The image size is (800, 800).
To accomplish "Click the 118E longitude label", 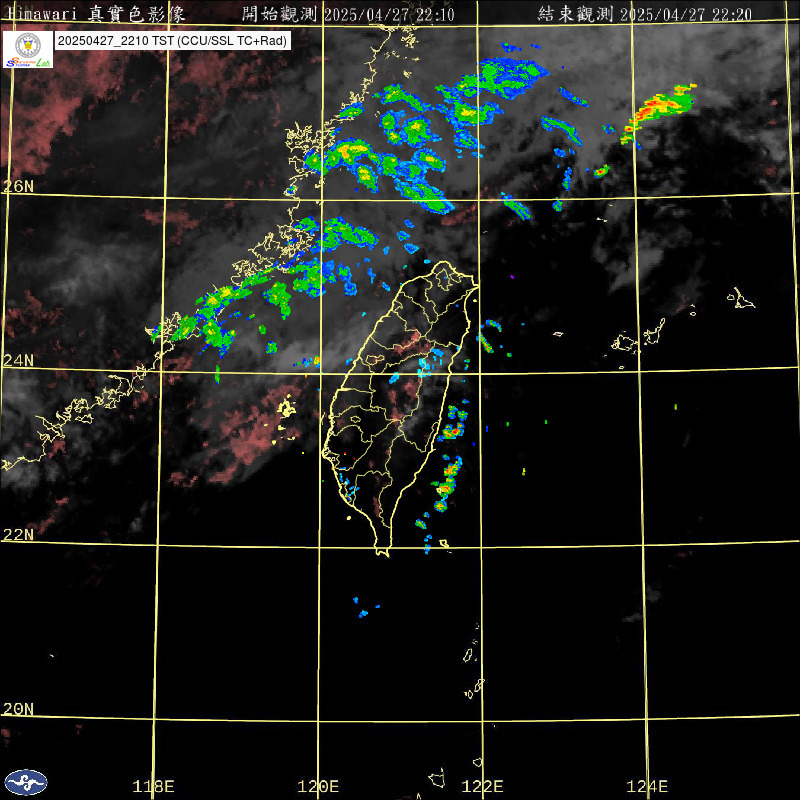I will point(153,786).
